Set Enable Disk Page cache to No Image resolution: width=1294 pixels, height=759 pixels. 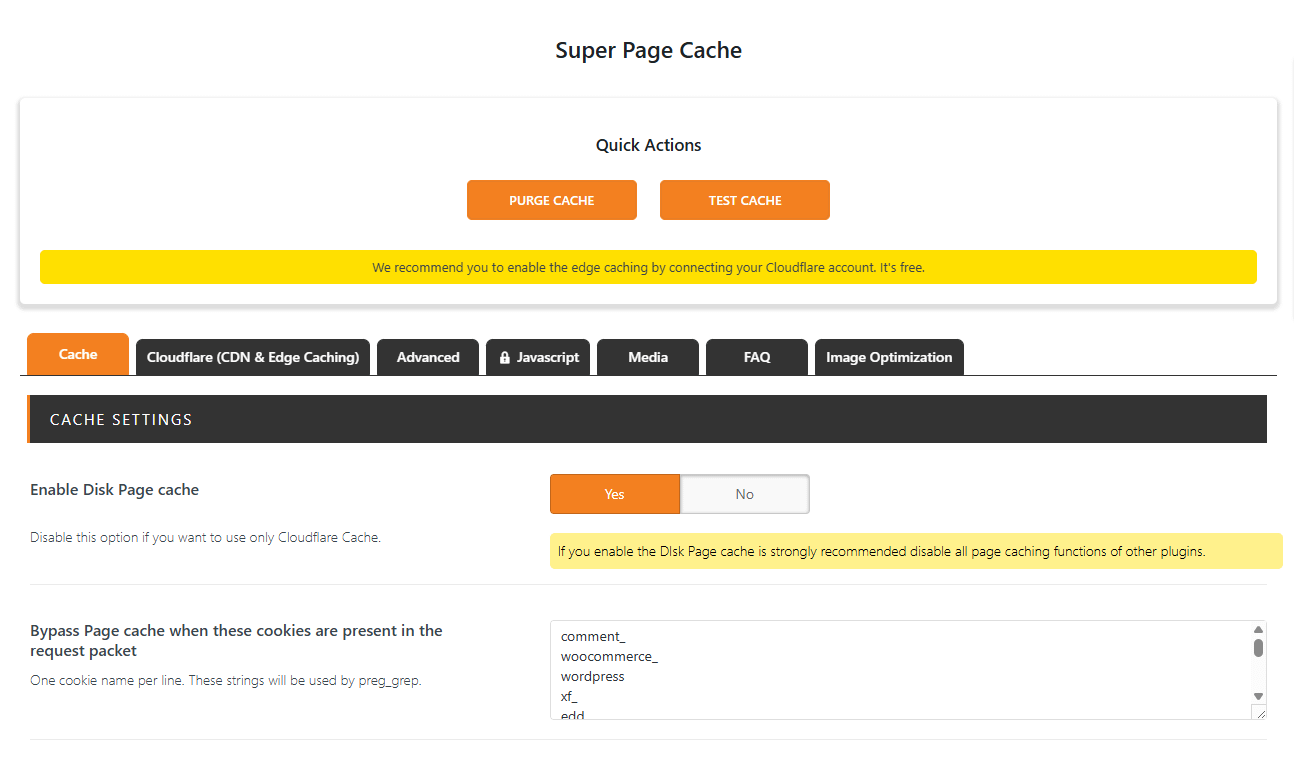(x=745, y=494)
